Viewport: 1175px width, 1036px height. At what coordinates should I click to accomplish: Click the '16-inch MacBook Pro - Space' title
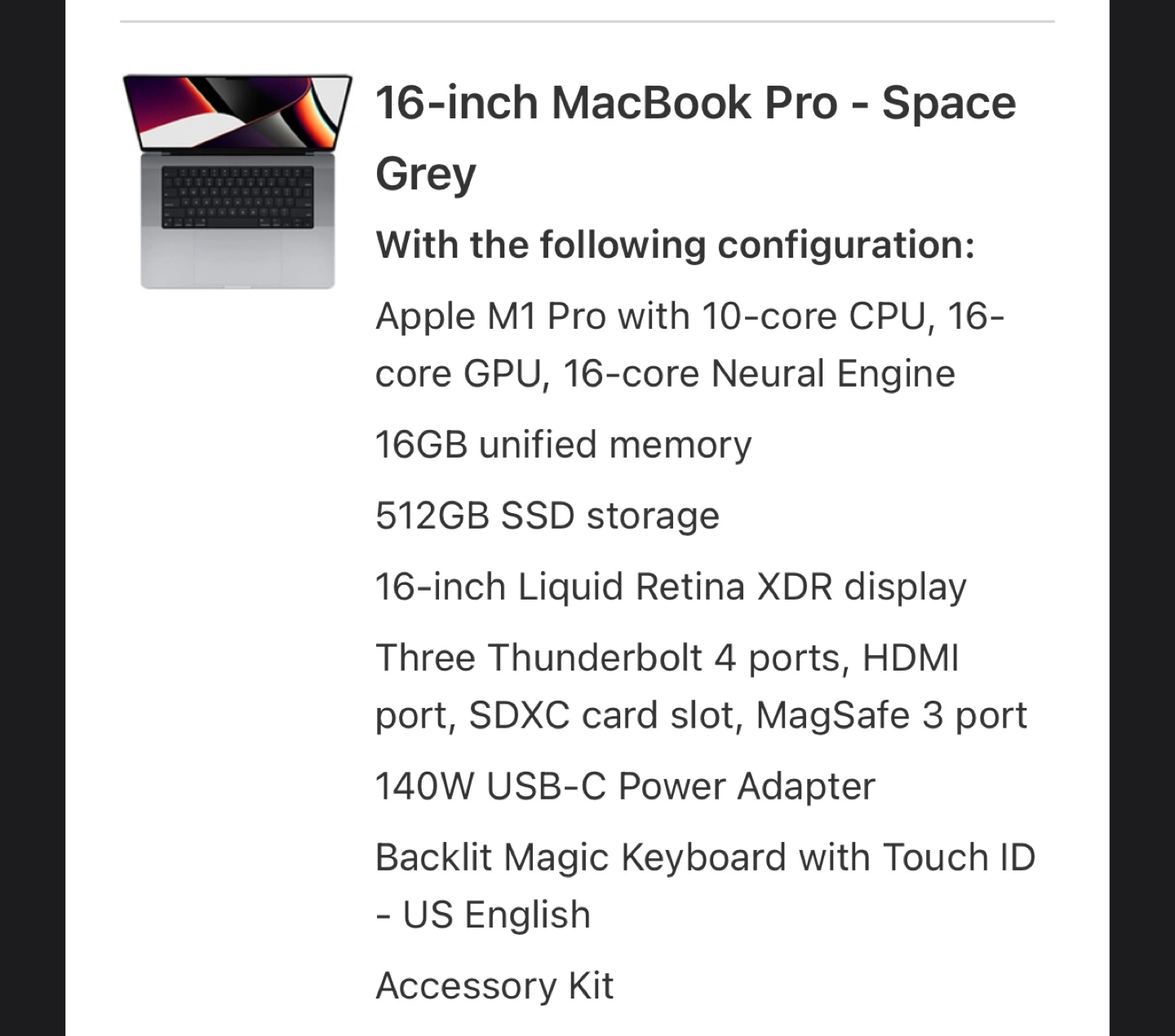point(695,104)
